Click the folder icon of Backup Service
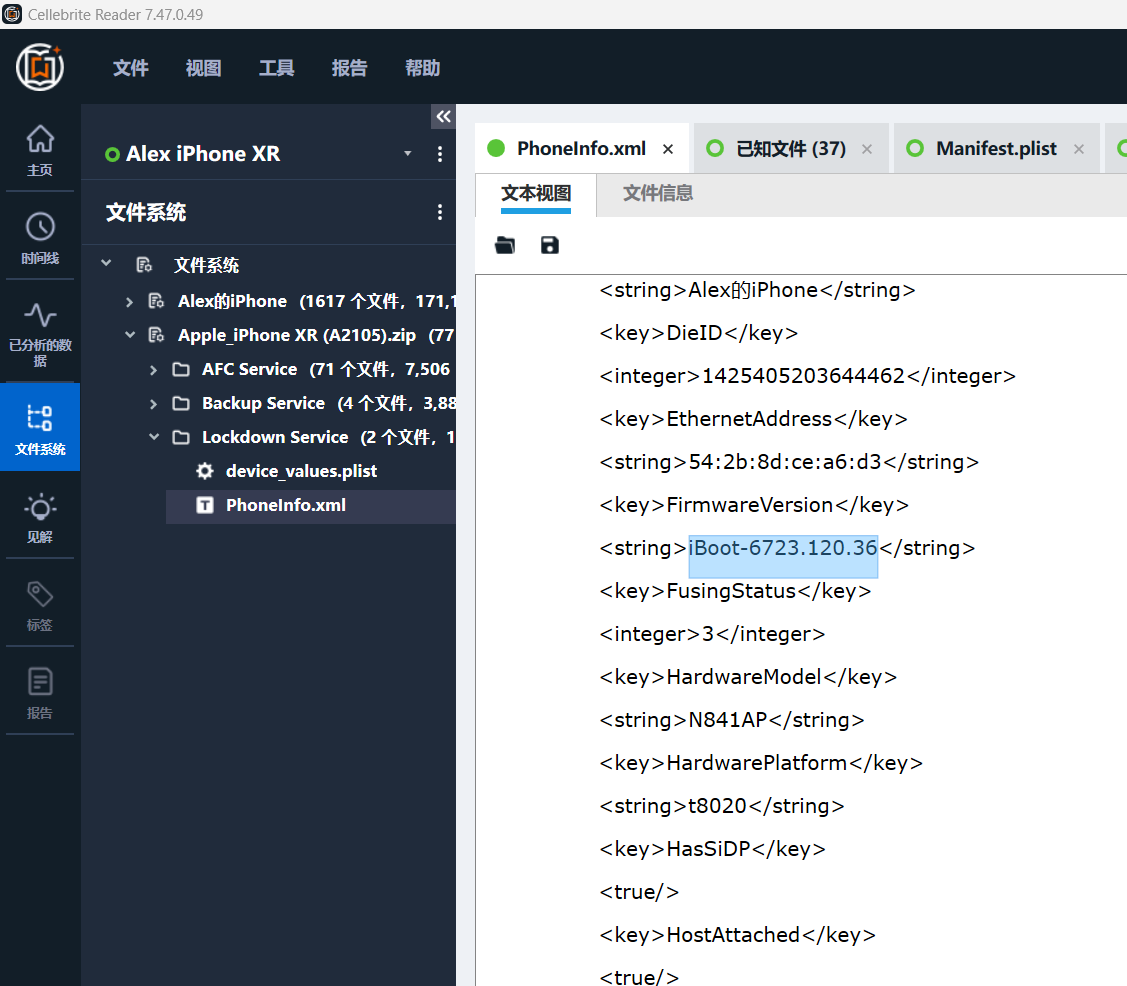 click(x=181, y=403)
